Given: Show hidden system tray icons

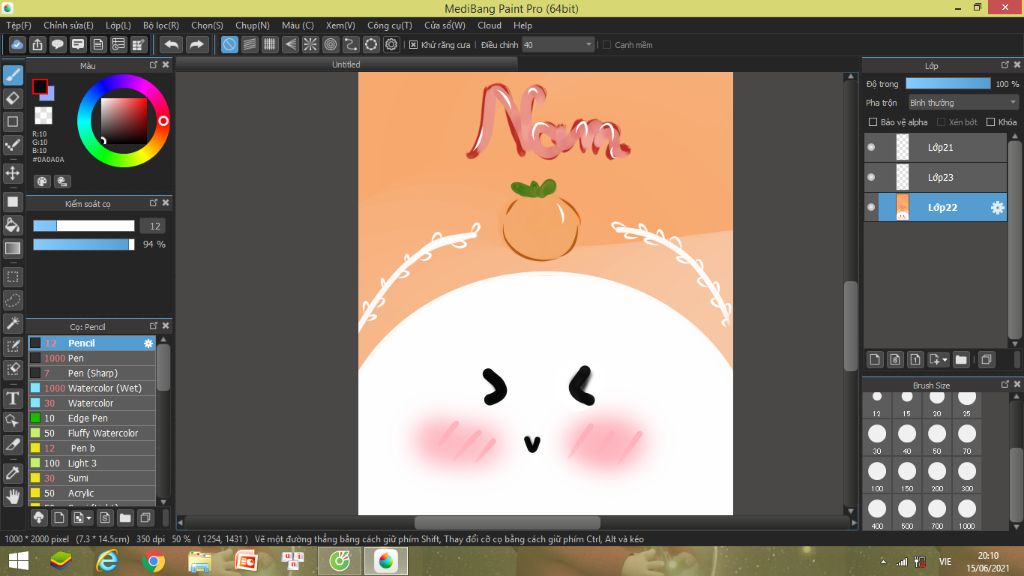Looking at the screenshot, I should click(x=883, y=562).
